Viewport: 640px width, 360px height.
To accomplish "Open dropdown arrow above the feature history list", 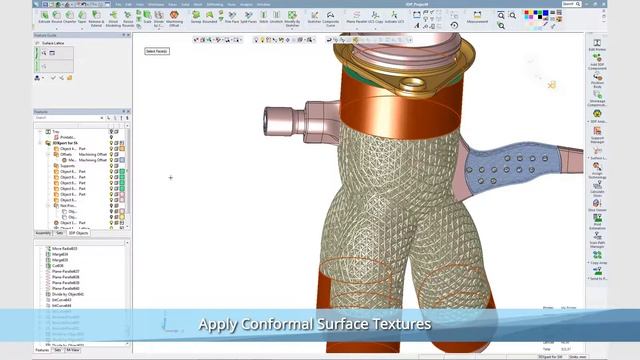I will tap(127, 243).
